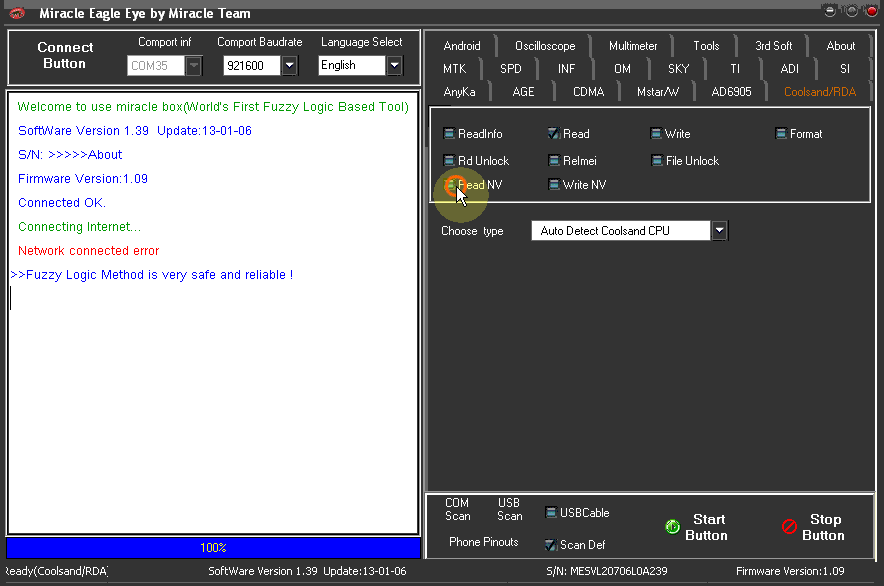Click the Ready(Coolsand/RDA) status text
This screenshot has height=586, width=884.
point(57,571)
